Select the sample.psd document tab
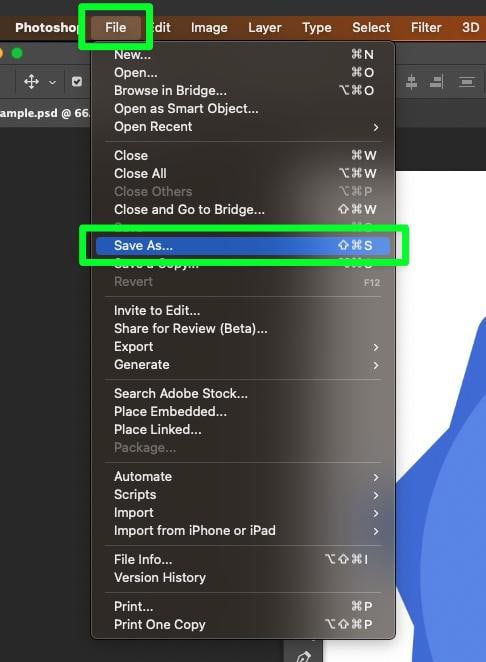The width and height of the screenshot is (486, 662). click(x=44, y=113)
